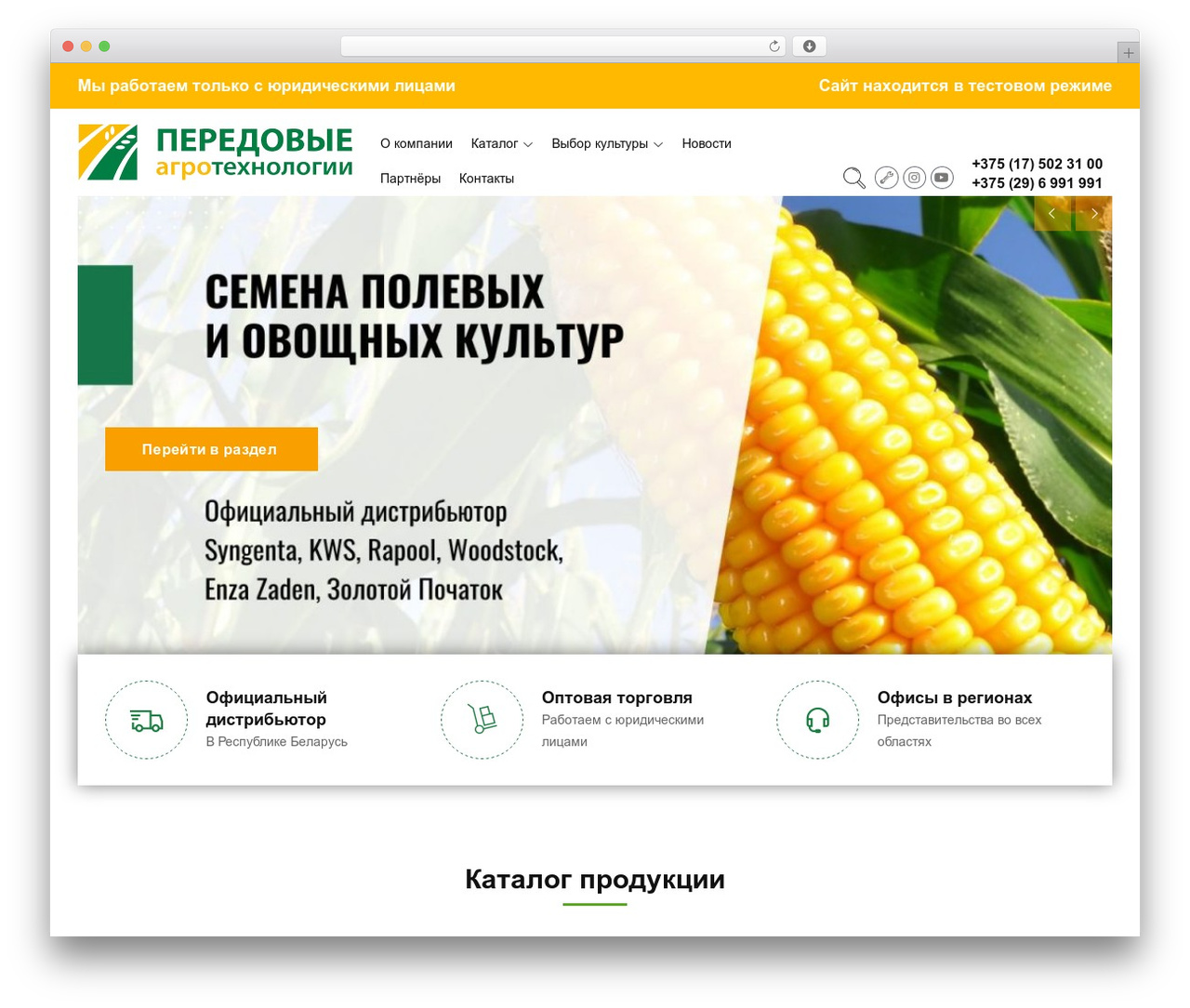
Task: Click the browser reload icon
Action: point(773,46)
